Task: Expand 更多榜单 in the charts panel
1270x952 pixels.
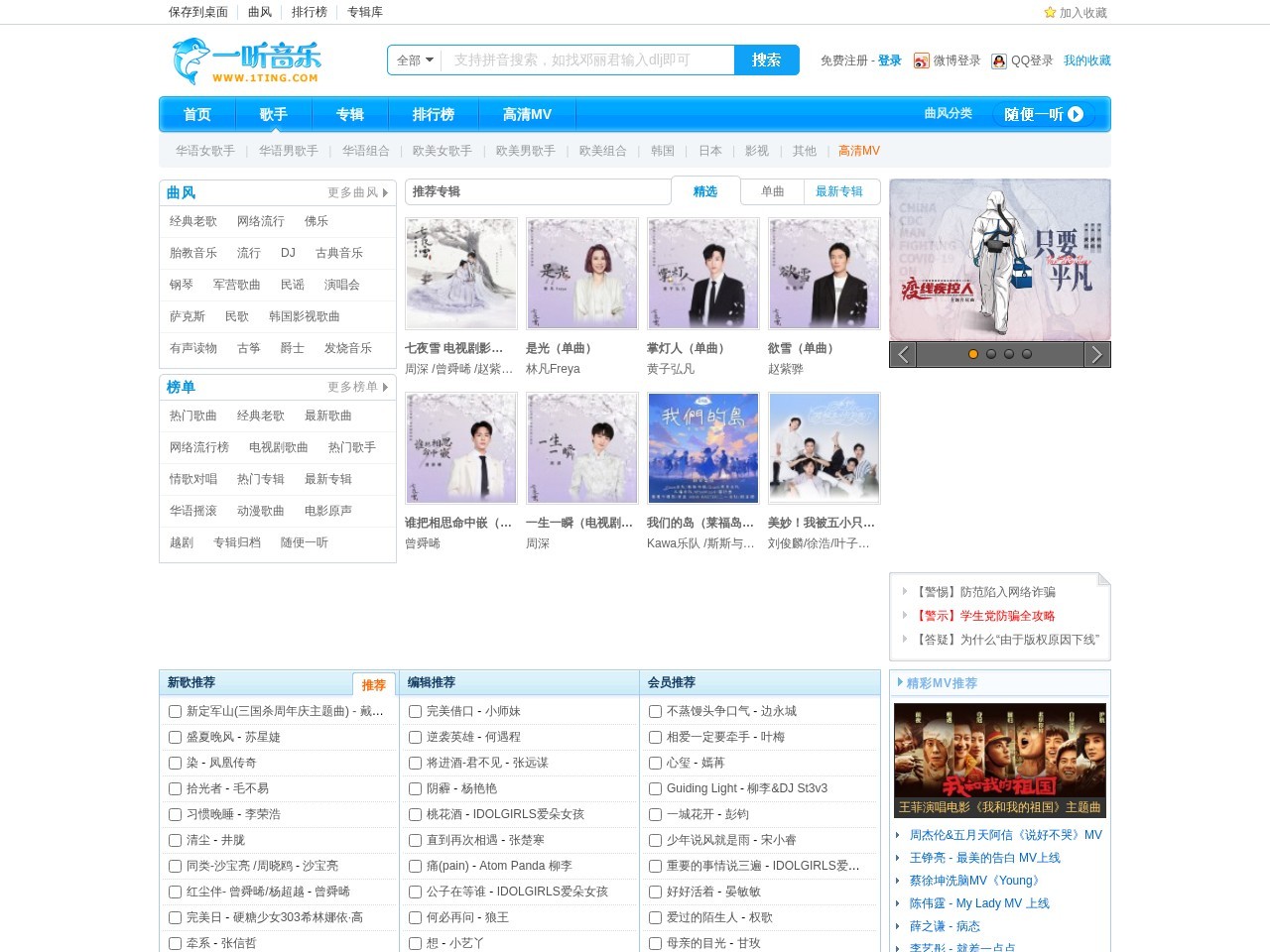Action: point(357,387)
